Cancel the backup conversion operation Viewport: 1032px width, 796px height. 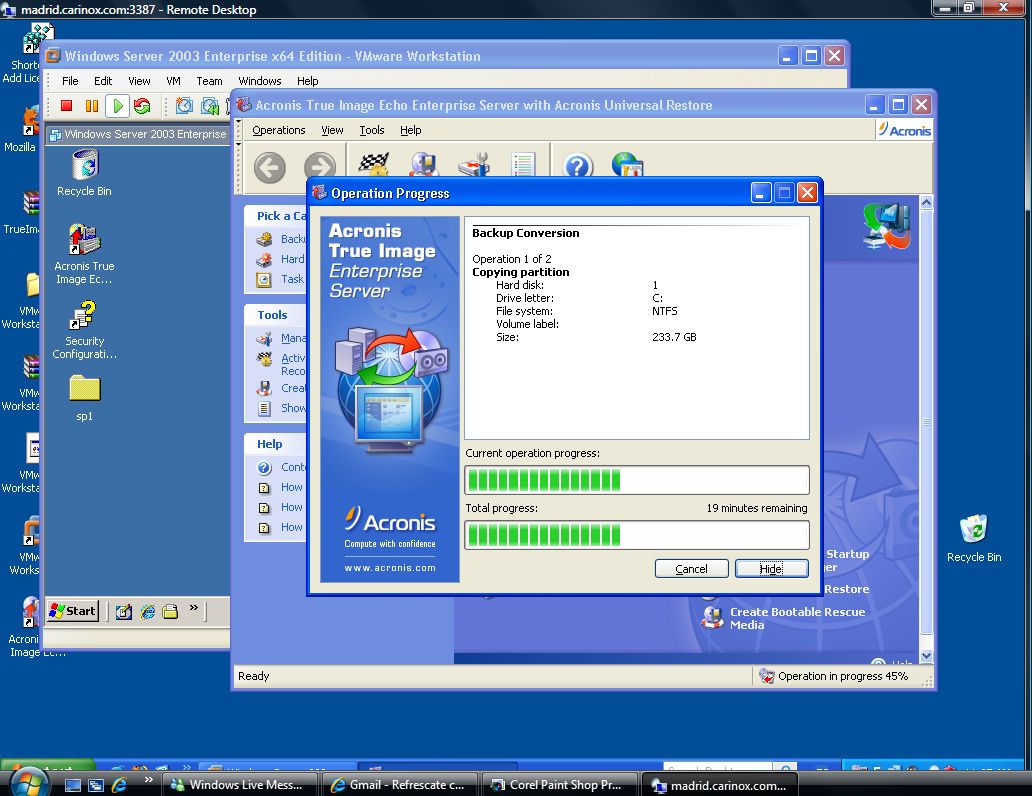(x=691, y=568)
